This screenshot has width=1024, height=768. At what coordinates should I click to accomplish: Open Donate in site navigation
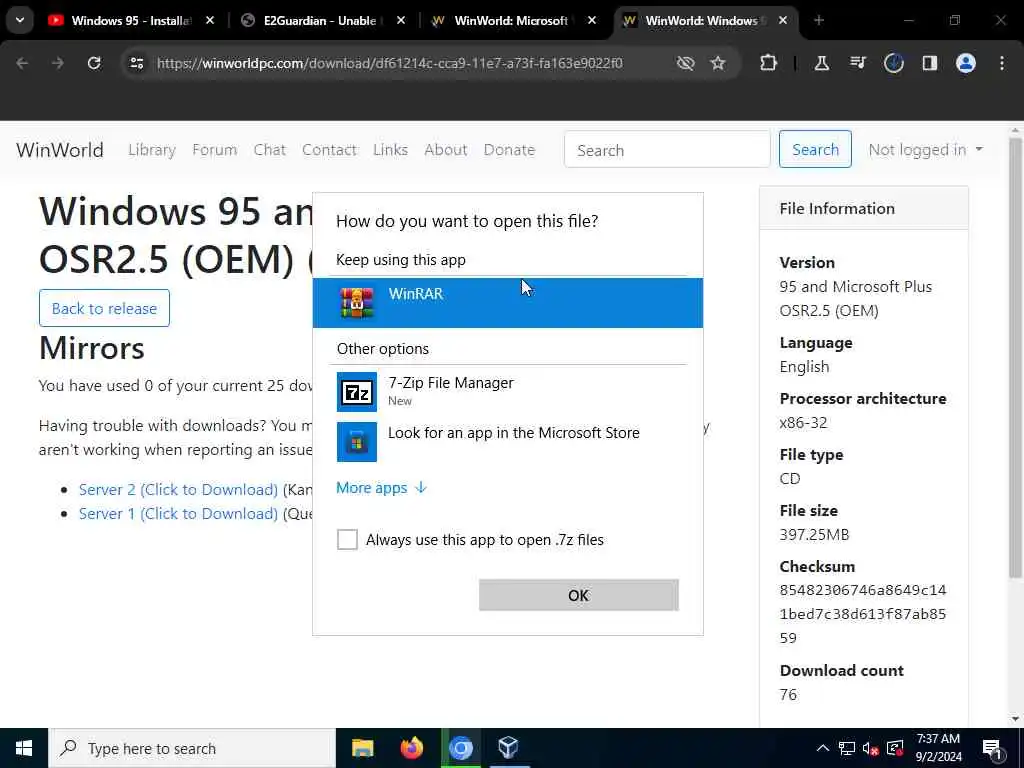pos(509,150)
